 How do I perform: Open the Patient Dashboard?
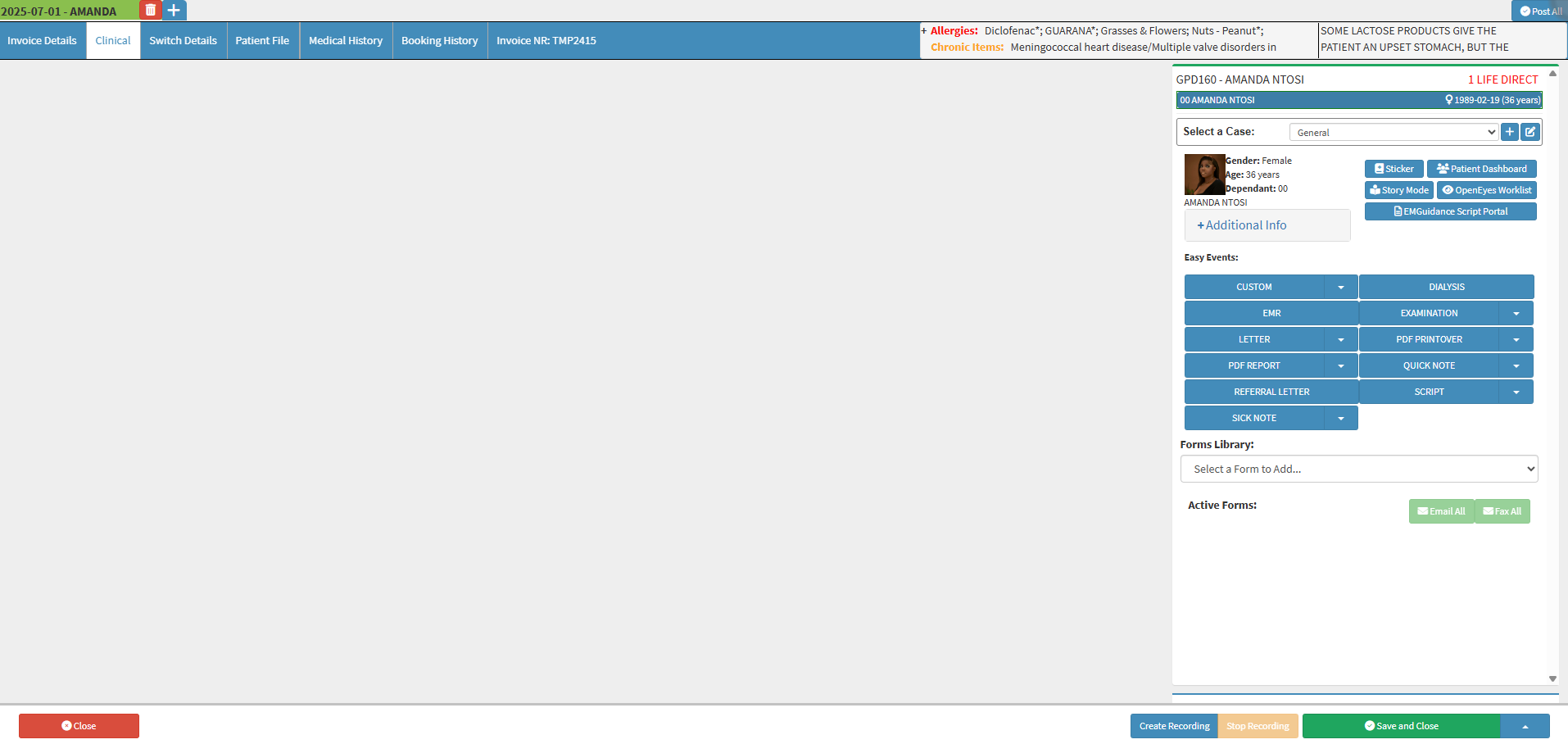tap(1482, 169)
